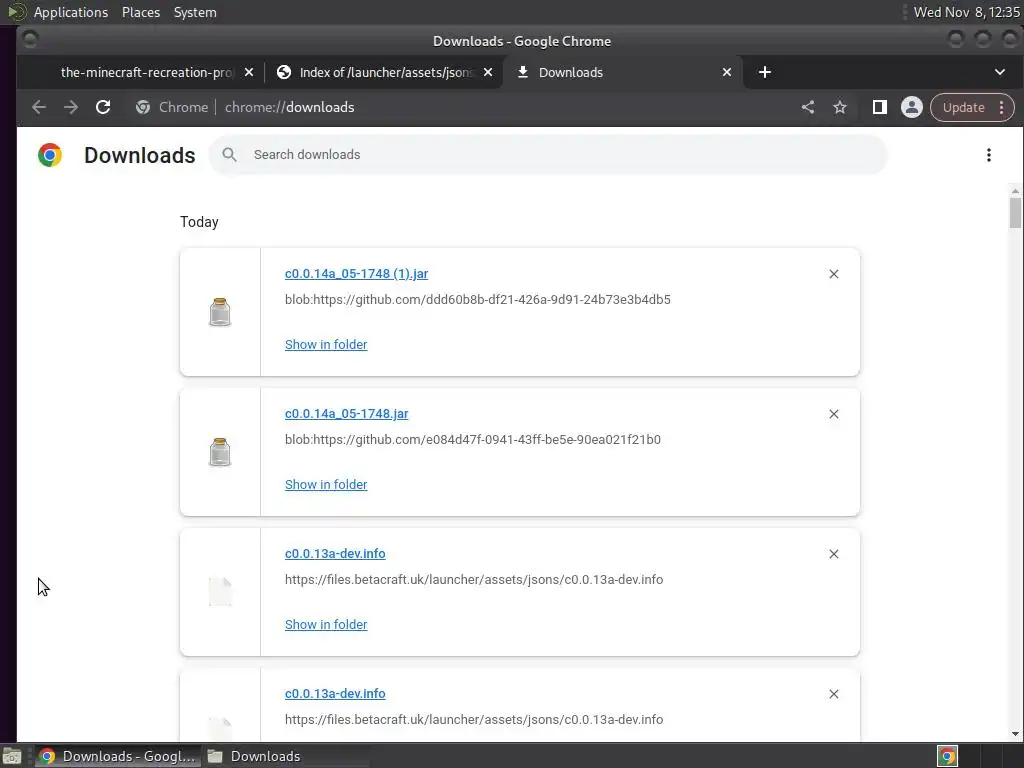Go forward using the browser forward arrow
This screenshot has width=1024, height=768.
(x=71, y=107)
